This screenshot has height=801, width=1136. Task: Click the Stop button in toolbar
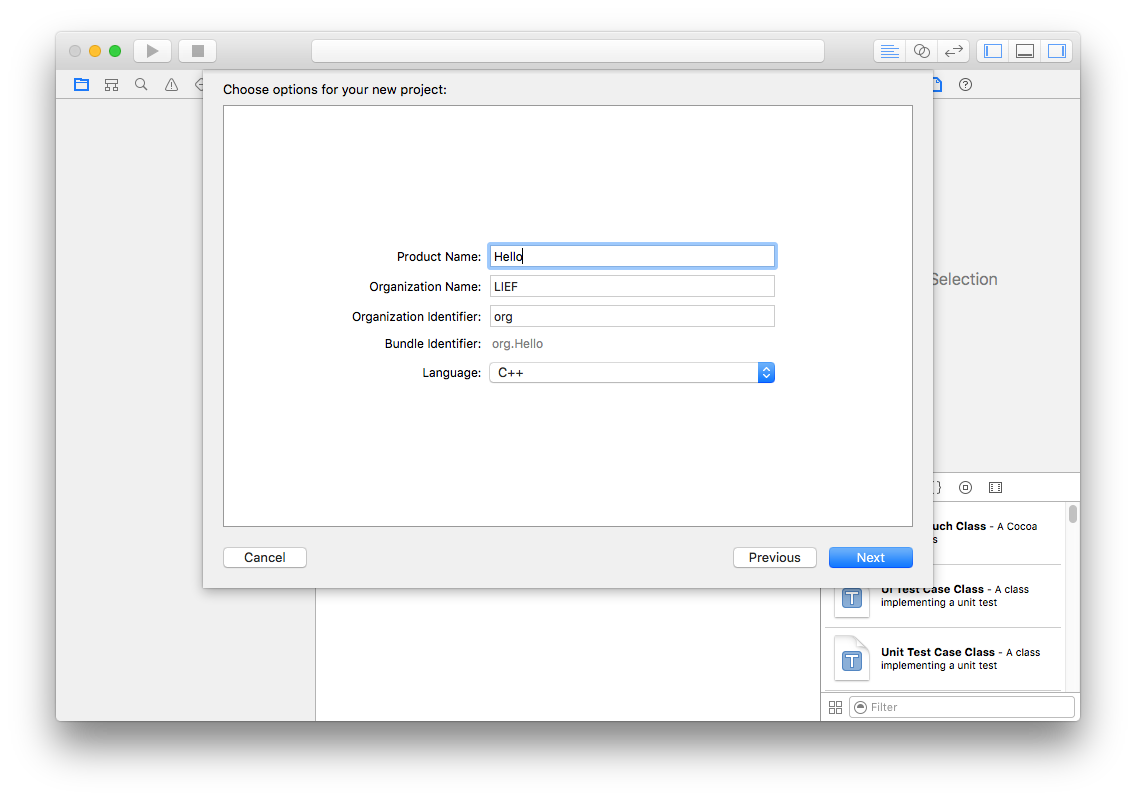[197, 51]
